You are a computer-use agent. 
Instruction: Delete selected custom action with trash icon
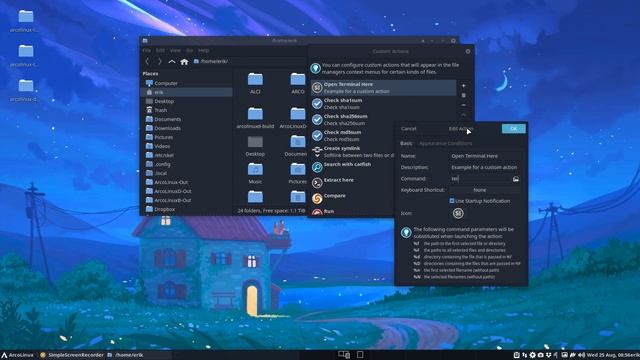point(463,96)
